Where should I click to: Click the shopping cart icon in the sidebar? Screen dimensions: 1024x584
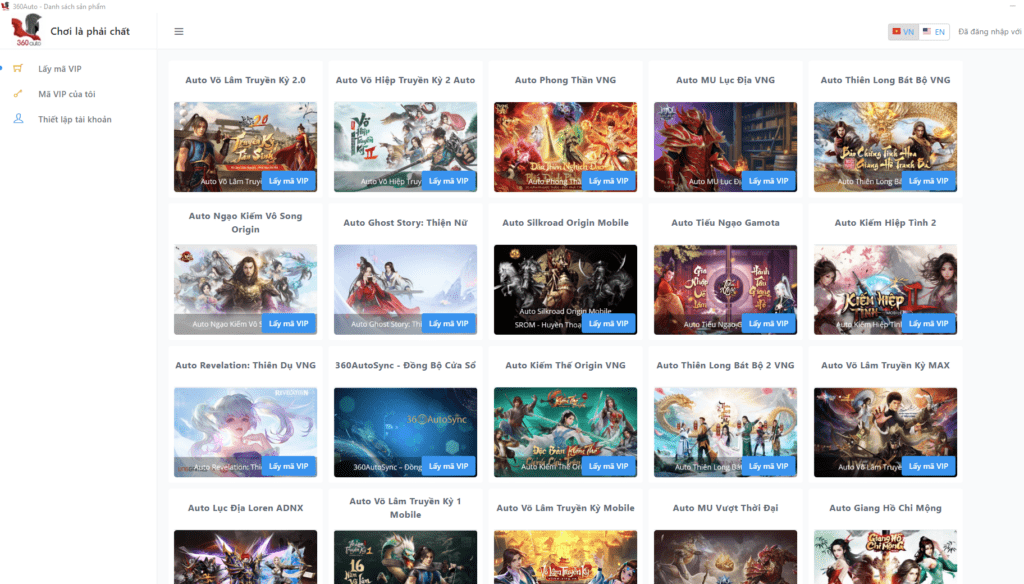[18, 69]
